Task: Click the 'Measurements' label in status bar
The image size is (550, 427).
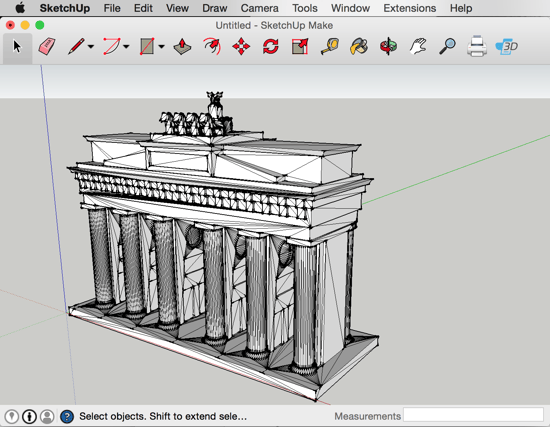Action: point(367,416)
